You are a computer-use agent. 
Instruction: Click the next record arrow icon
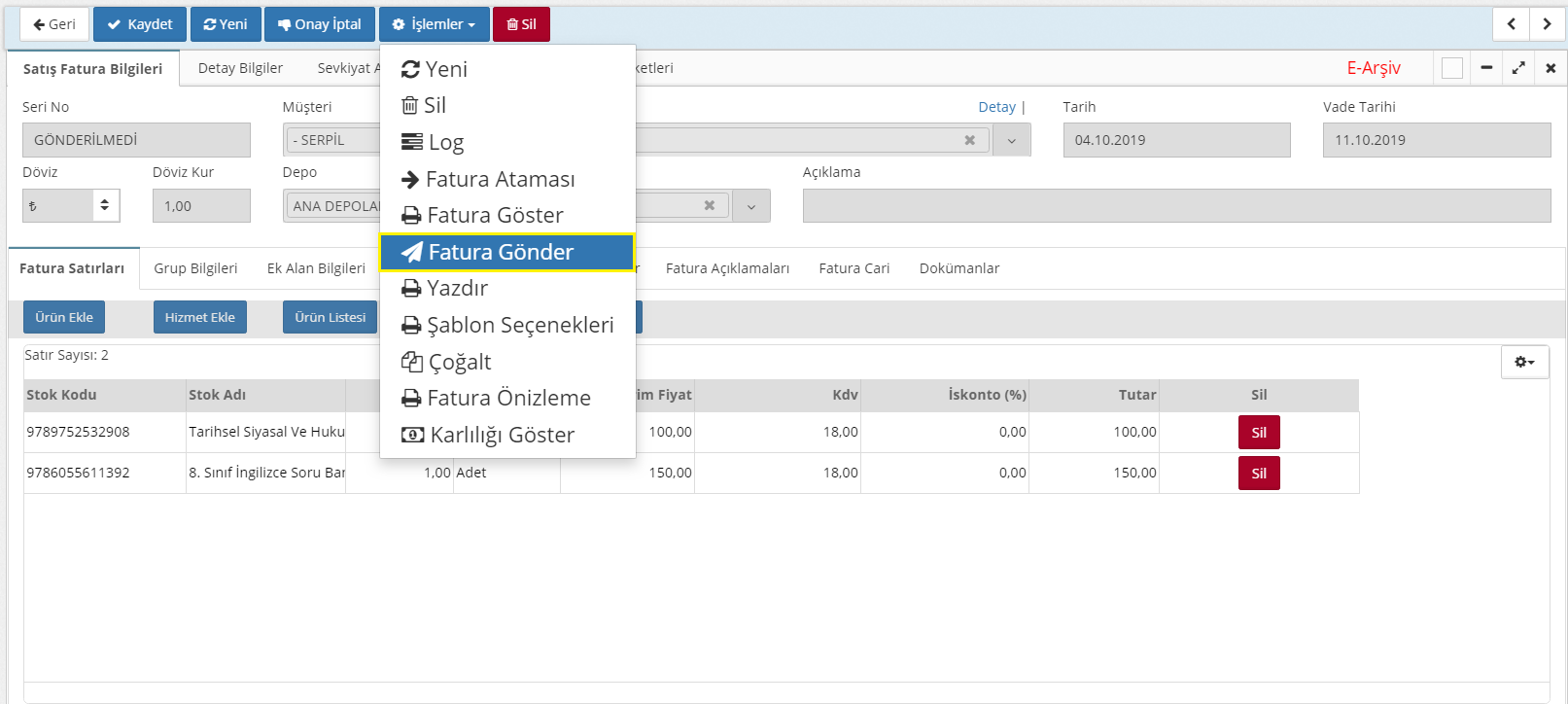point(1547,24)
